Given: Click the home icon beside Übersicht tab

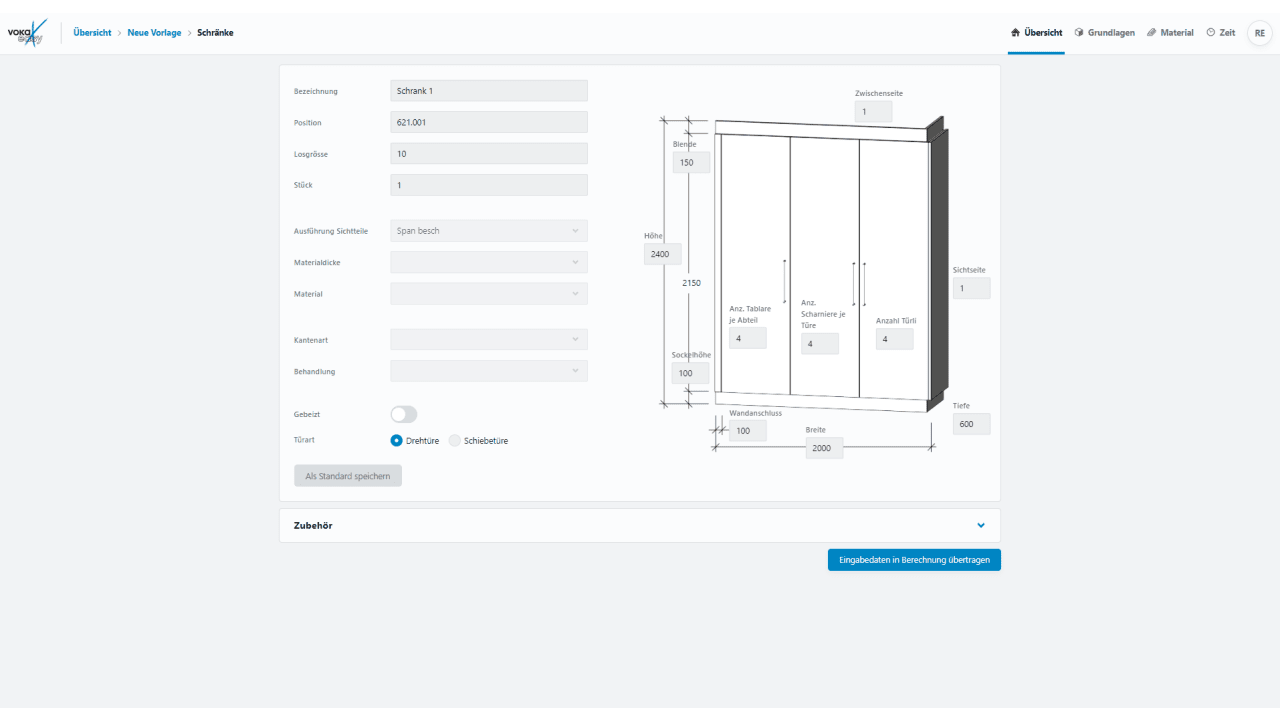Looking at the screenshot, I should pos(1015,33).
